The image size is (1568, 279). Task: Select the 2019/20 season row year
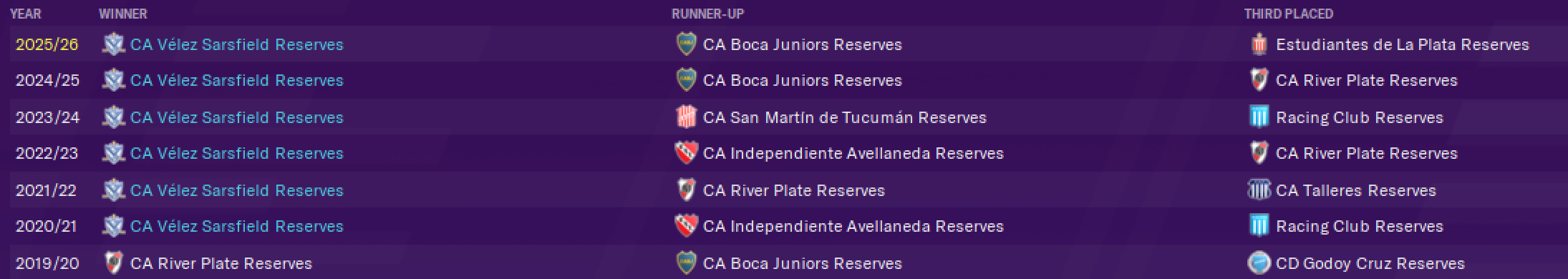pos(47,263)
